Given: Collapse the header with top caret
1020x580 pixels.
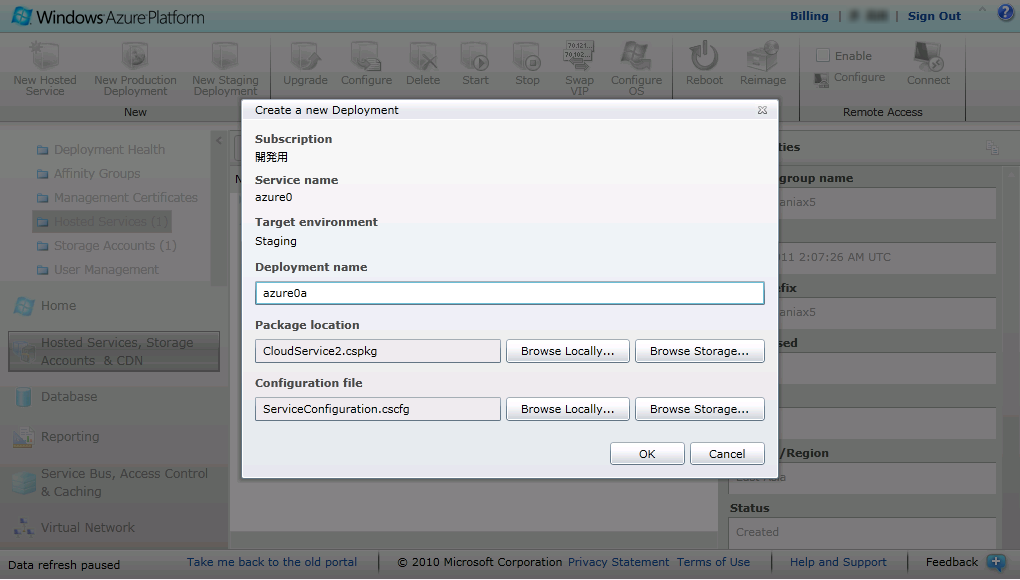Looking at the screenshot, I should click(982, 9).
